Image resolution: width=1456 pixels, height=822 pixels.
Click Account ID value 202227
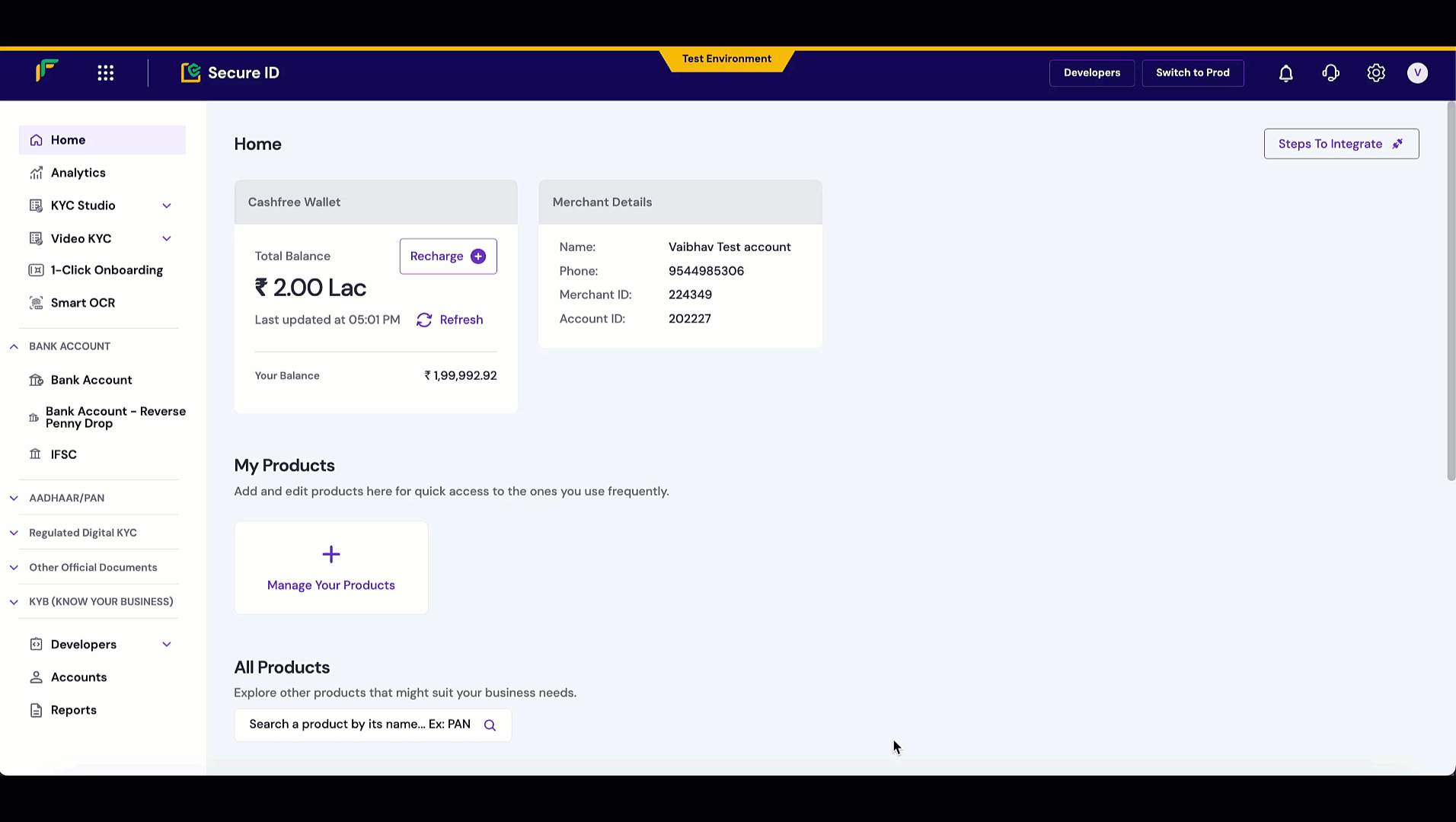click(x=690, y=319)
